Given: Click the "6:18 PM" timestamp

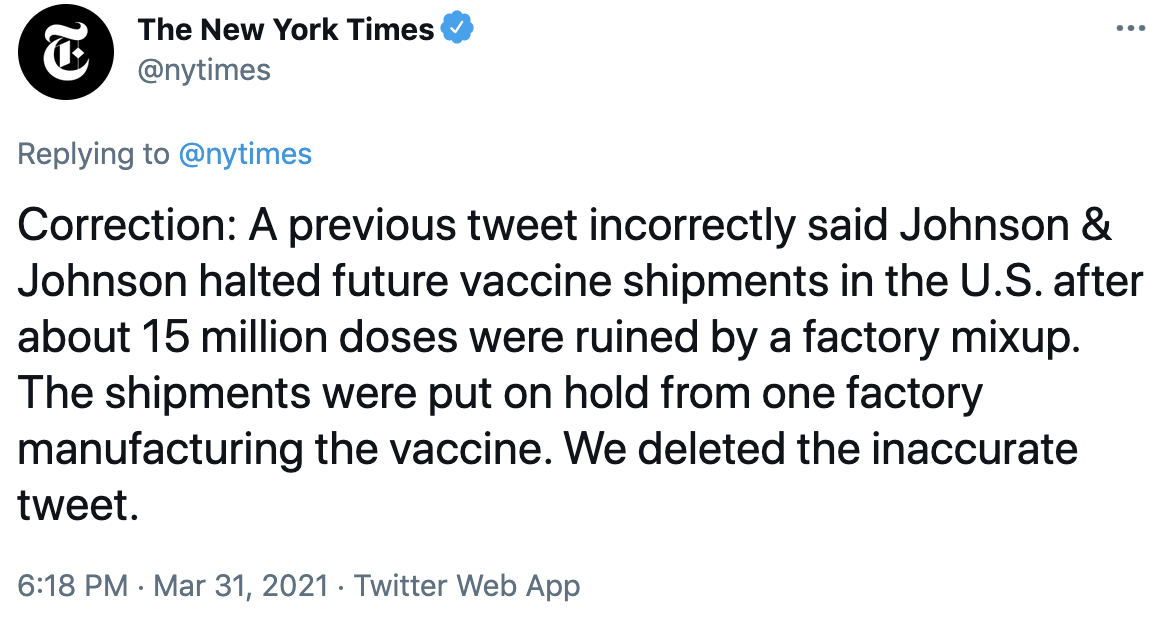Looking at the screenshot, I should [72, 585].
